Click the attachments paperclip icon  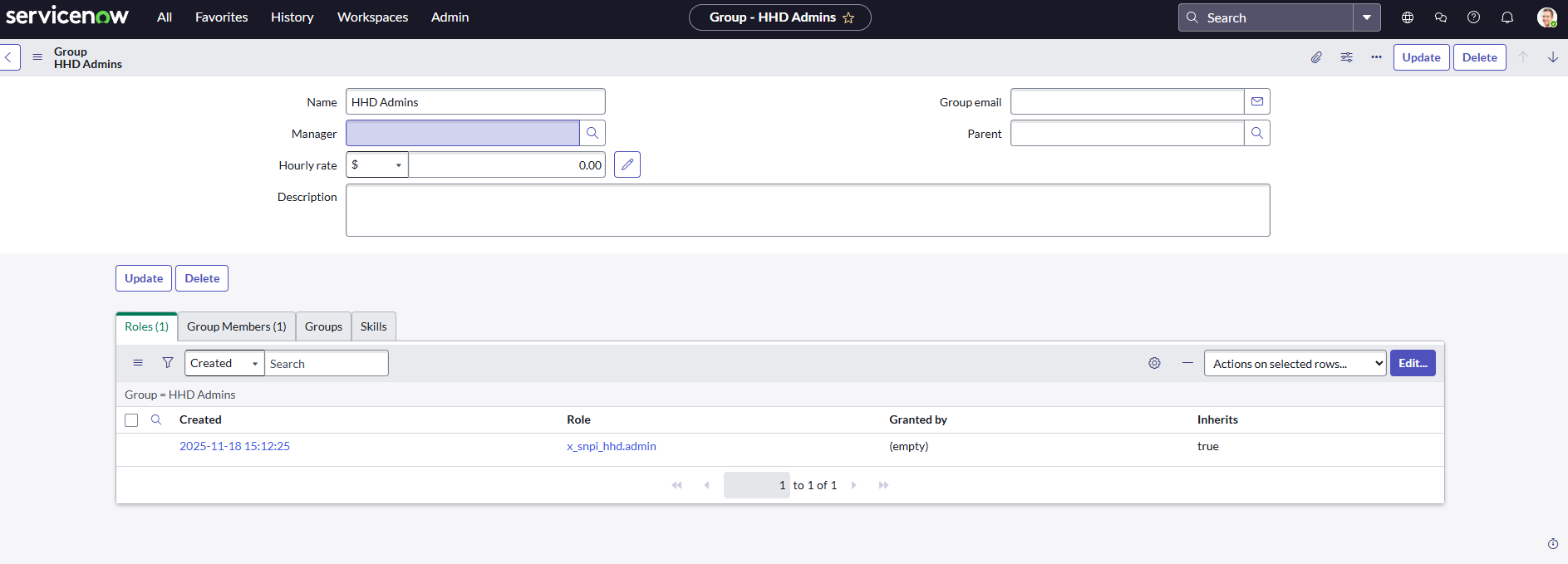click(x=1316, y=57)
